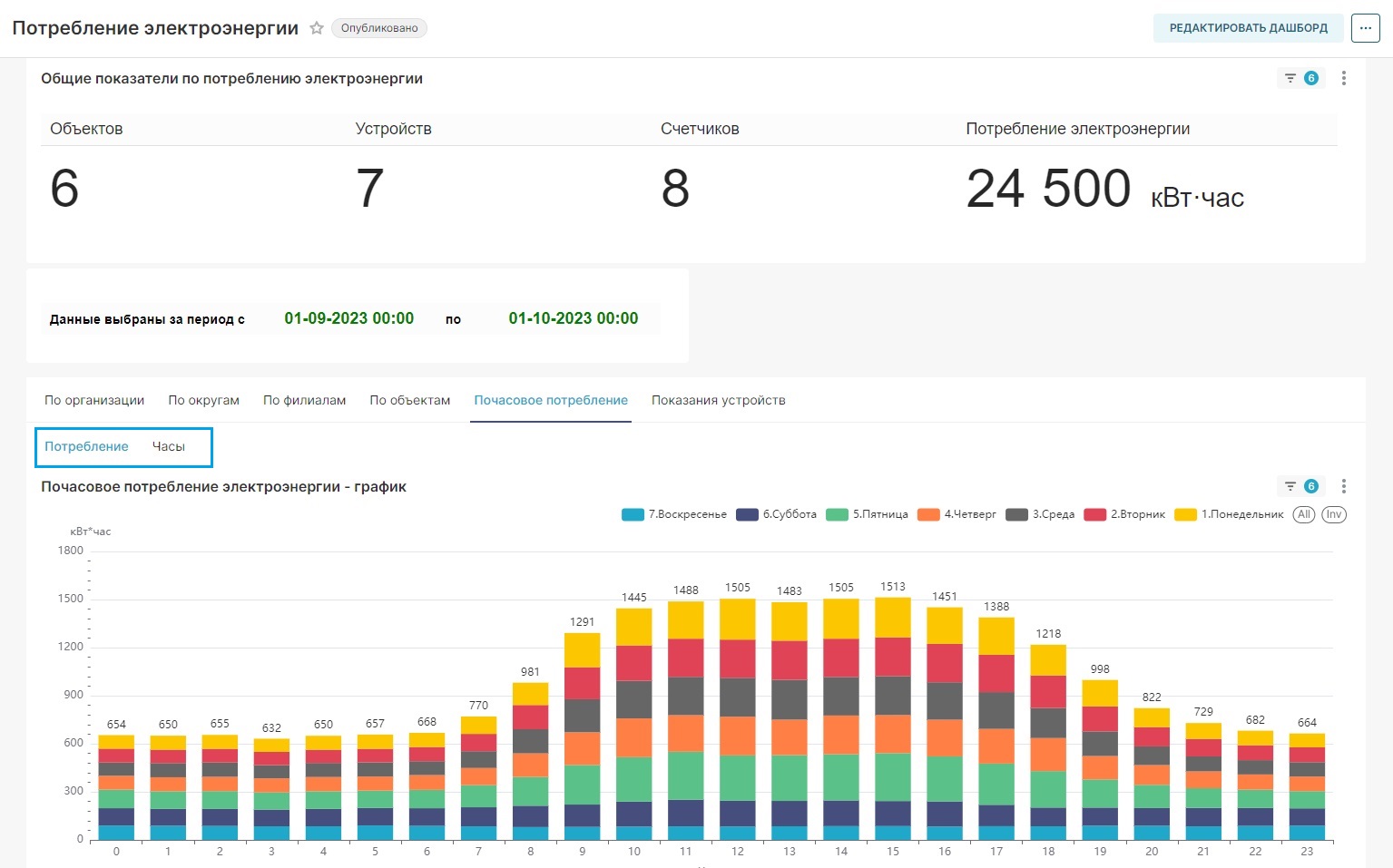Click the 770 label above hour 7
Screen dimensions: 1393x868
[x=478, y=705]
